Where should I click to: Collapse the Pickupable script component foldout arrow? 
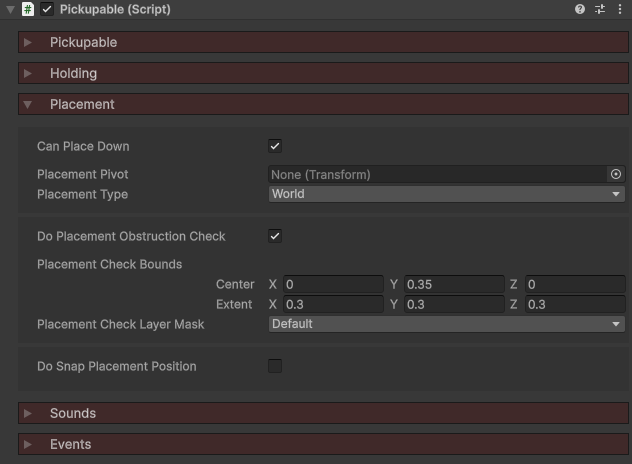10,9
